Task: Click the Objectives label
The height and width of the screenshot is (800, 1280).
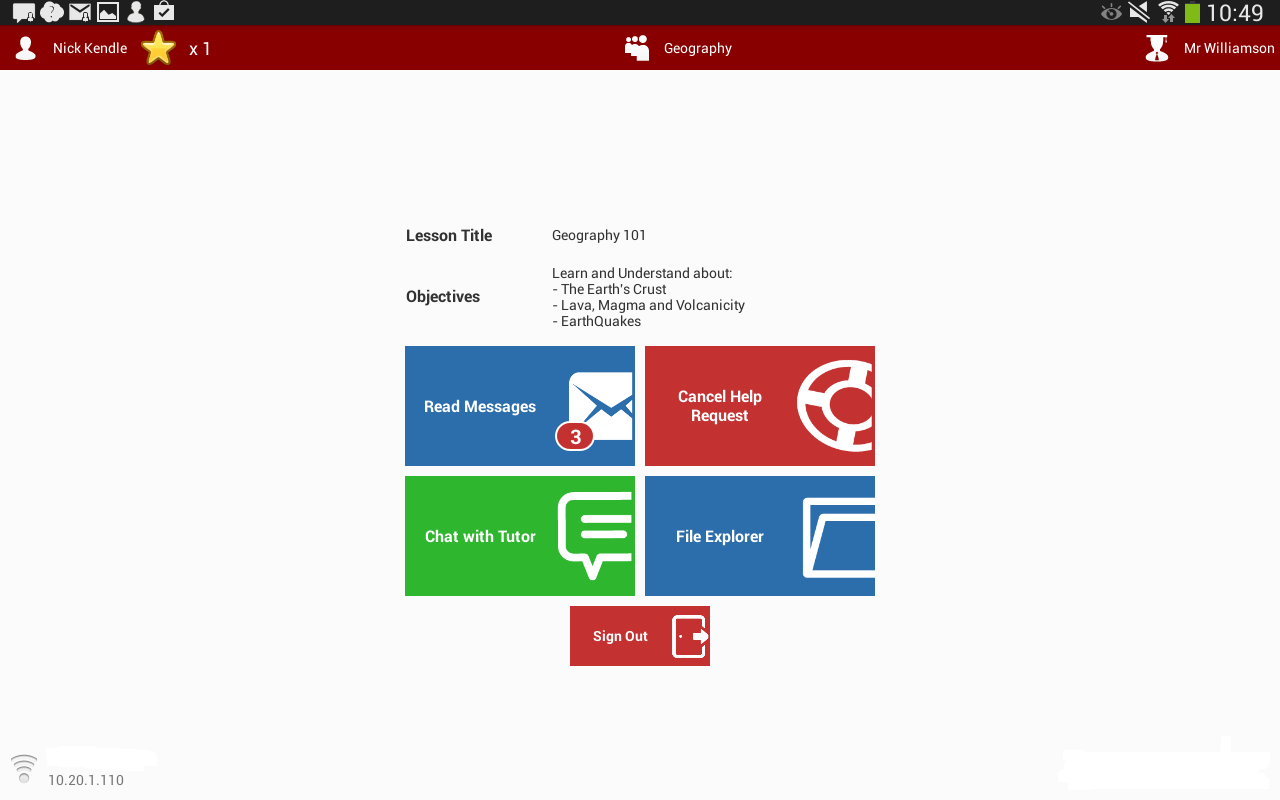Action: pyautogui.click(x=443, y=297)
